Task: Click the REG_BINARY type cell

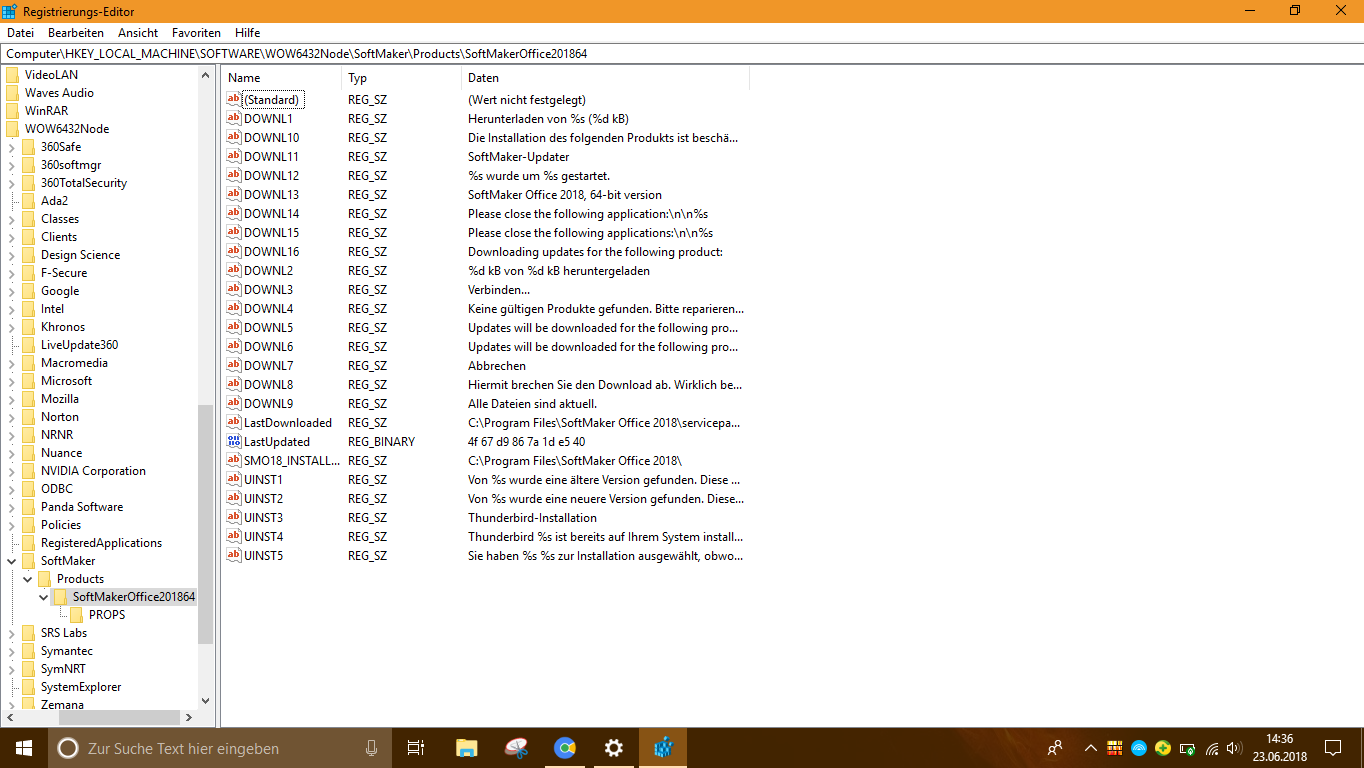Action: click(x=381, y=442)
